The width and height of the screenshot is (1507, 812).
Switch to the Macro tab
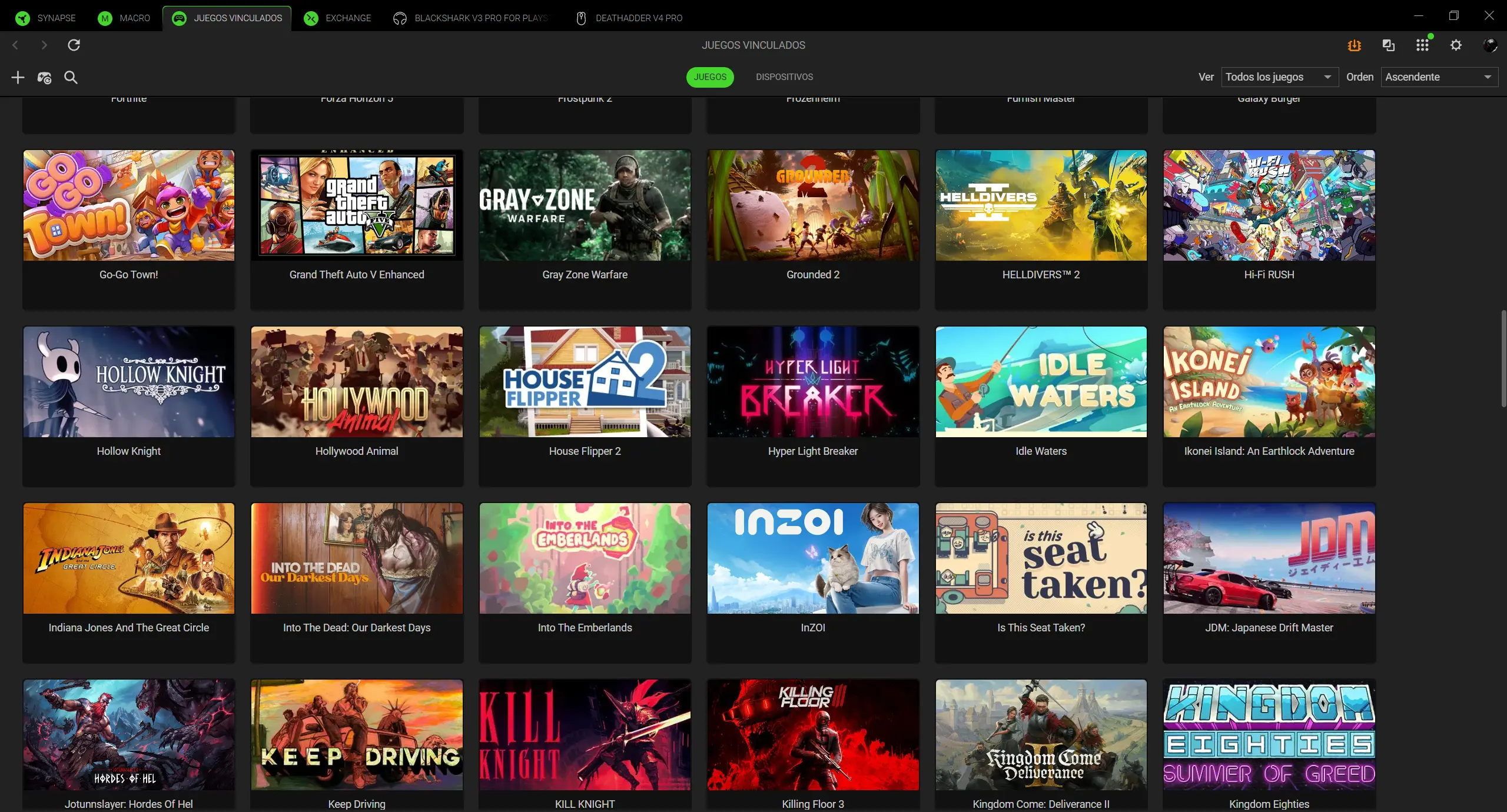tap(124, 18)
